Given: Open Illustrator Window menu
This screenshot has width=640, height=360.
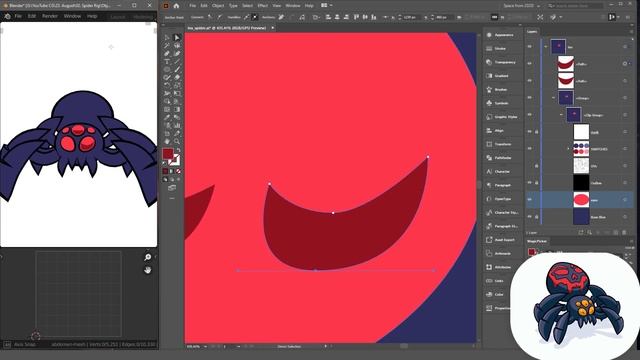Looking at the screenshot, I should point(292,6).
